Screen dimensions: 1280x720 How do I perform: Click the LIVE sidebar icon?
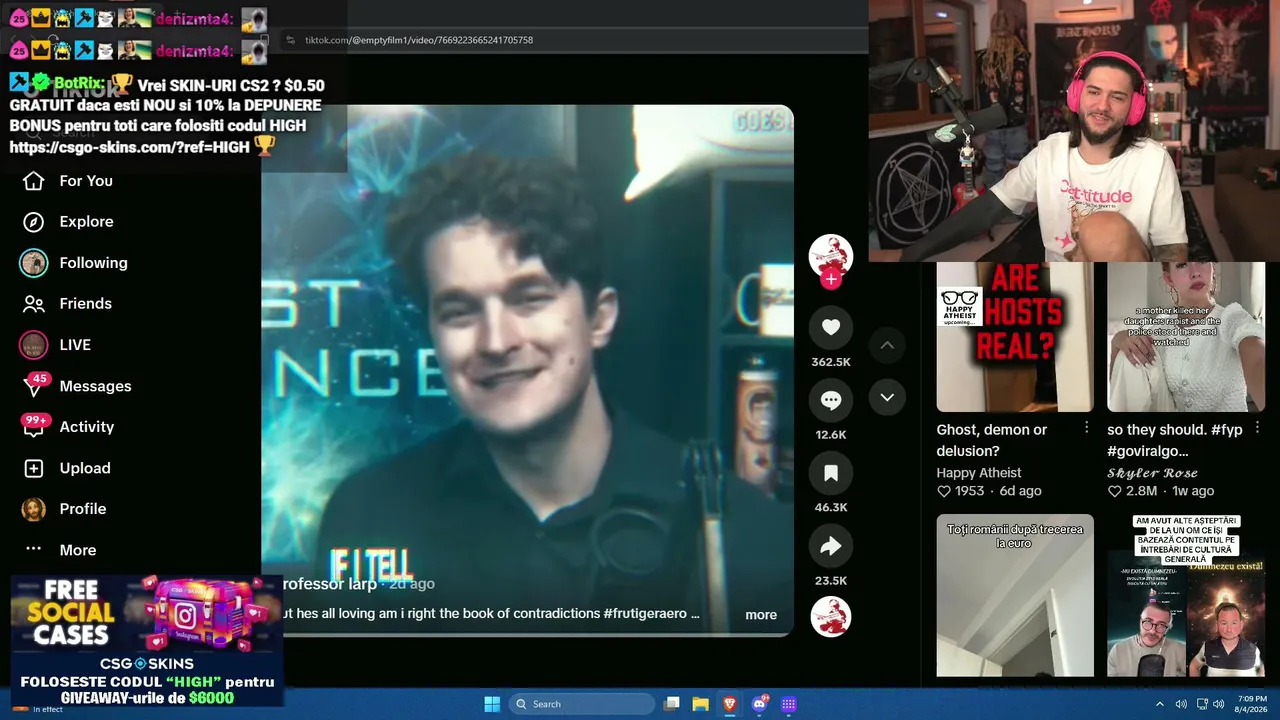(x=34, y=345)
